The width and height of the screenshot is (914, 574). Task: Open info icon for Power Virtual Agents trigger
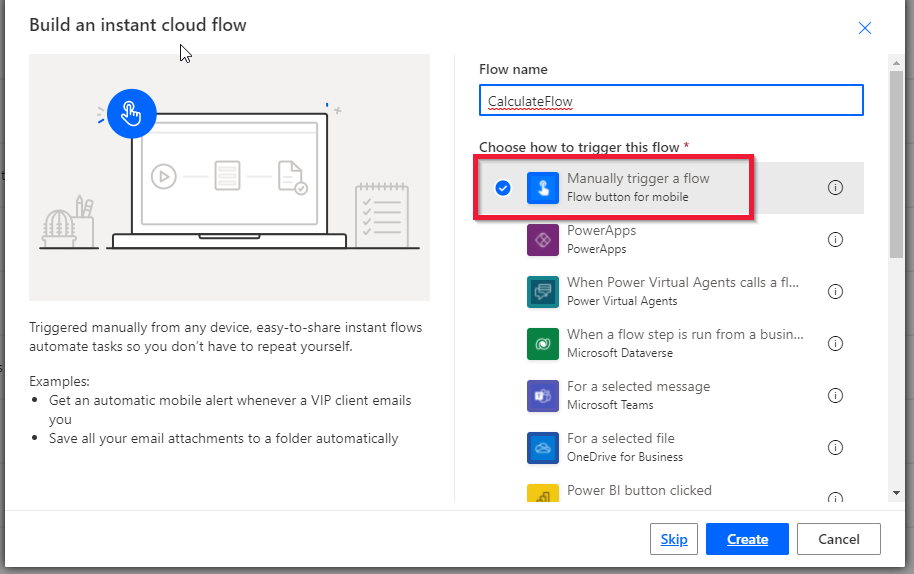[835, 291]
